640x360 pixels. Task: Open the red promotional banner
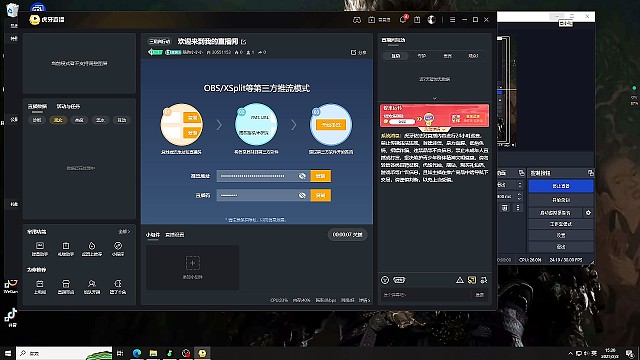click(x=434, y=116)
